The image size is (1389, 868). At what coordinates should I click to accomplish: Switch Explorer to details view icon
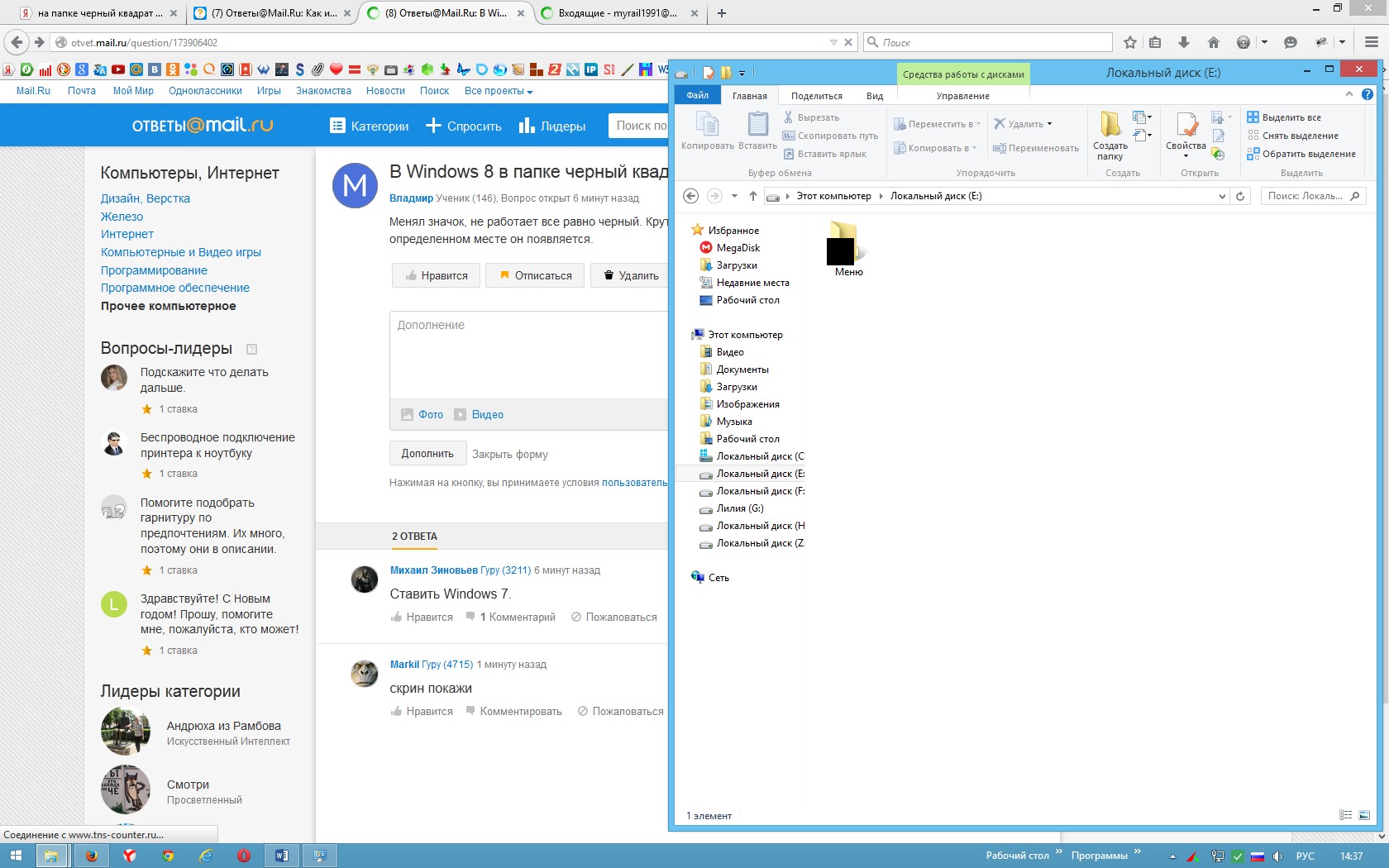coord(1345,815)
